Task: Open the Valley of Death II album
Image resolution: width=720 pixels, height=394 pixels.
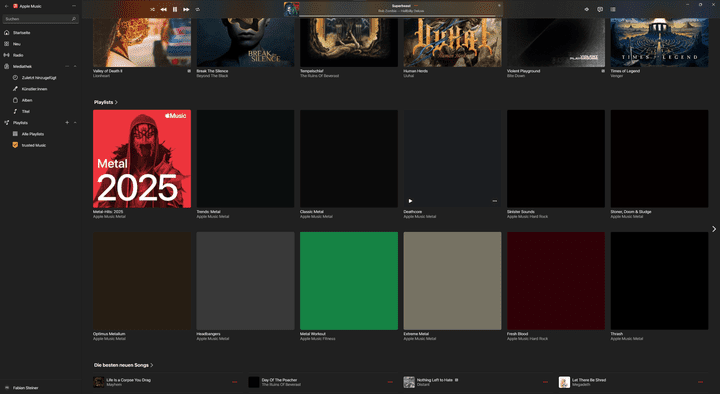Action: 142,42
